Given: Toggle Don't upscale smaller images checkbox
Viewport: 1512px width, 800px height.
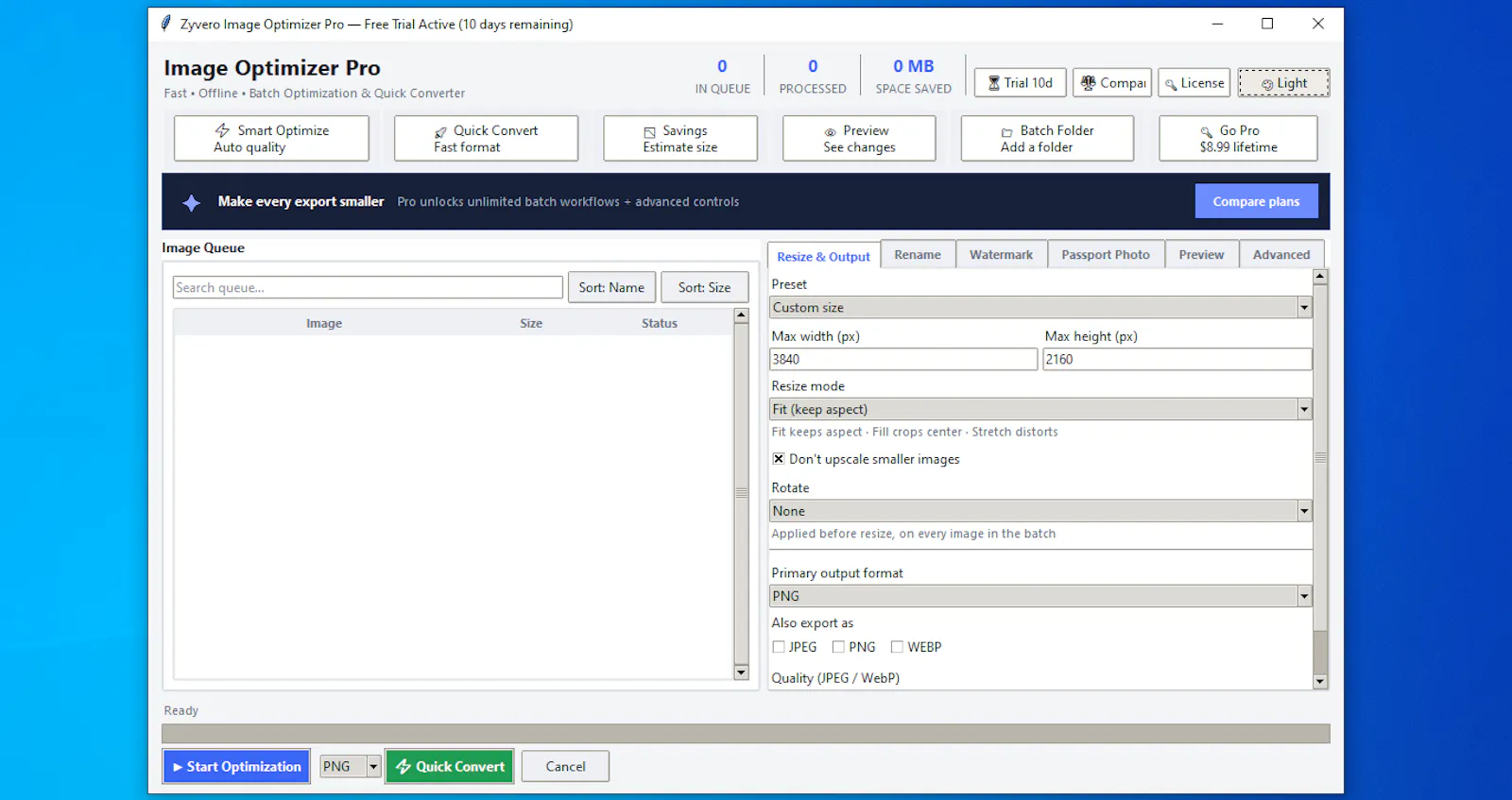Looking at the screenshot, I should point(779,459).
